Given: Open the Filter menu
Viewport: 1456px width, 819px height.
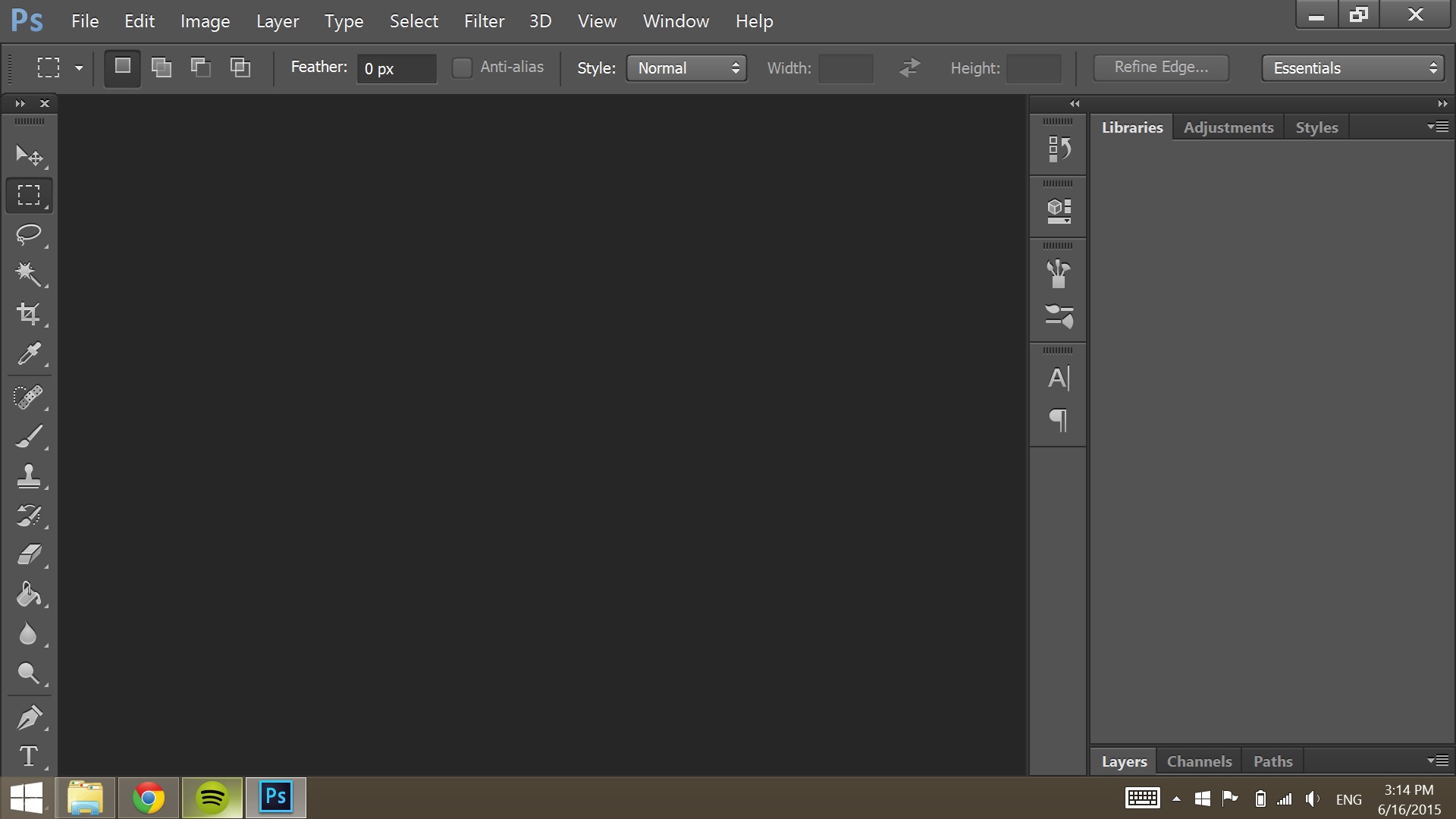Looking at the screenshot, I should (x=484, y=20).
